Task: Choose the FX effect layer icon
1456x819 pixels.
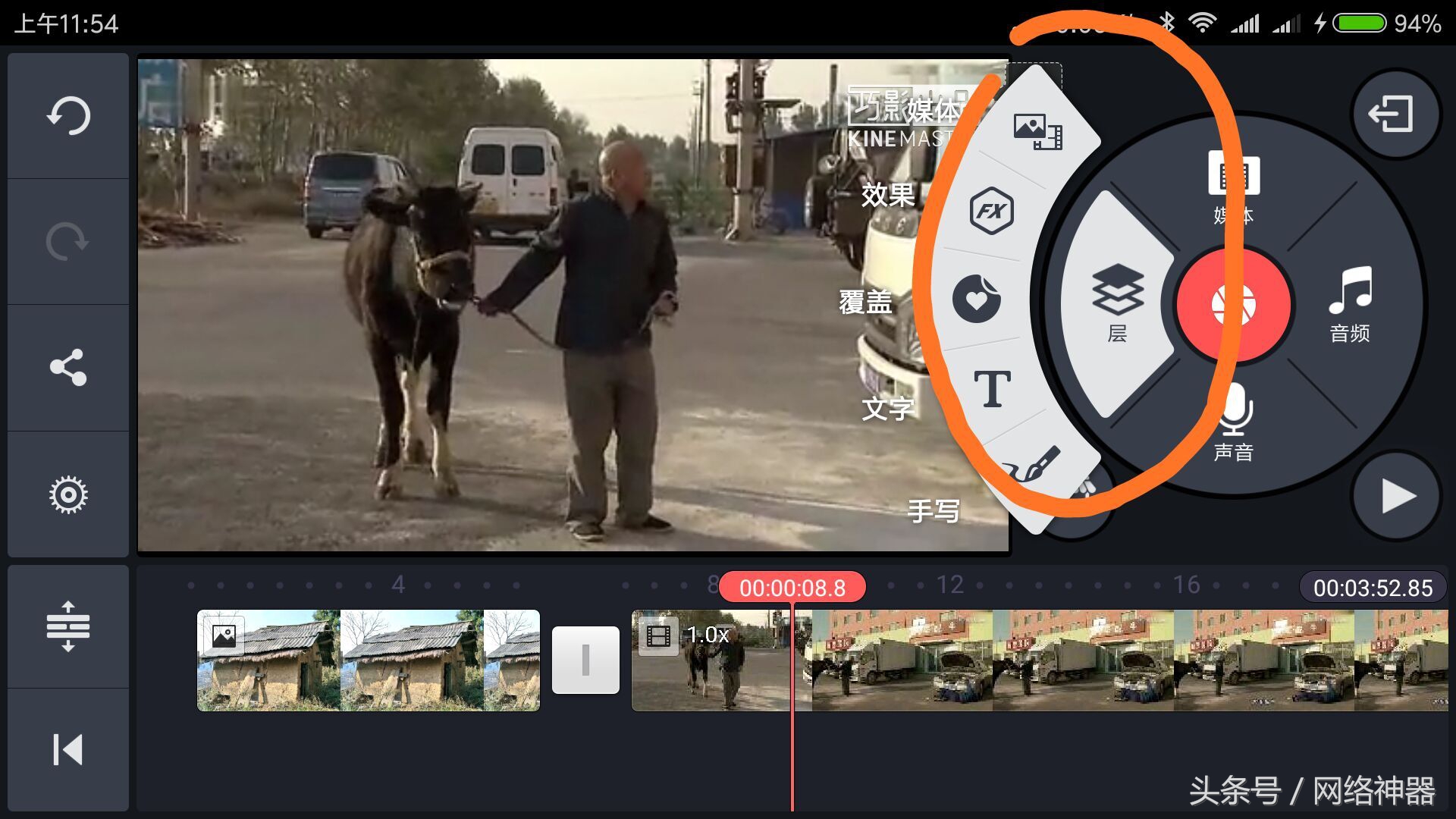Action: [x=992, y=210]
